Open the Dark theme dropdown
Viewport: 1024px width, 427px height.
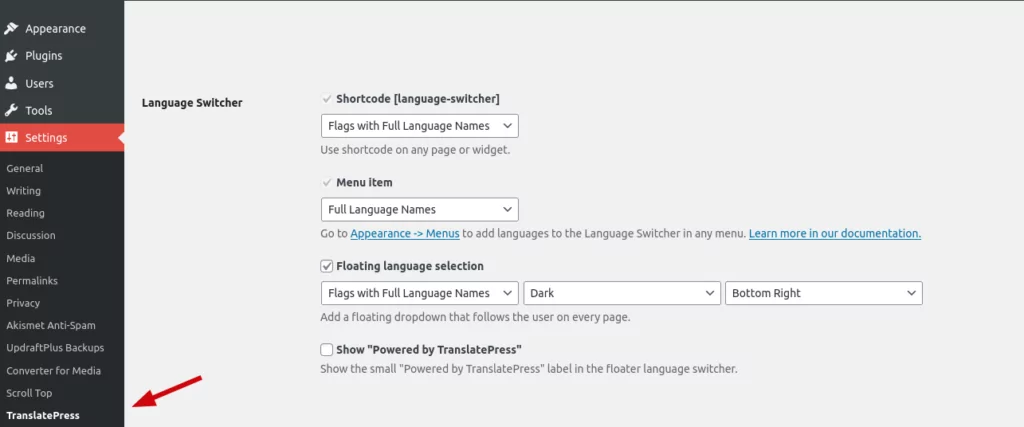622,293
